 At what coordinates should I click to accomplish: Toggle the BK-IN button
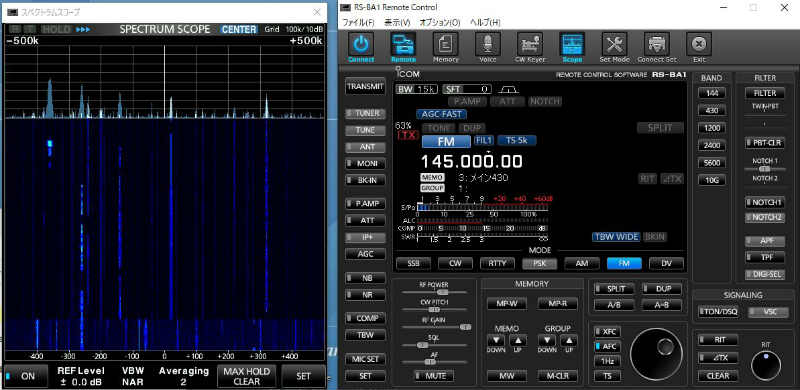pos(365,180)
